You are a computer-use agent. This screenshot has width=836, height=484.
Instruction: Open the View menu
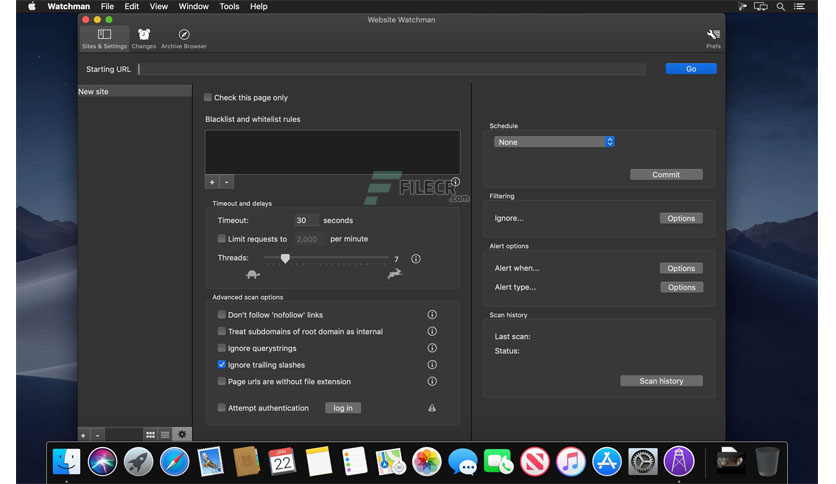[158, 6]
